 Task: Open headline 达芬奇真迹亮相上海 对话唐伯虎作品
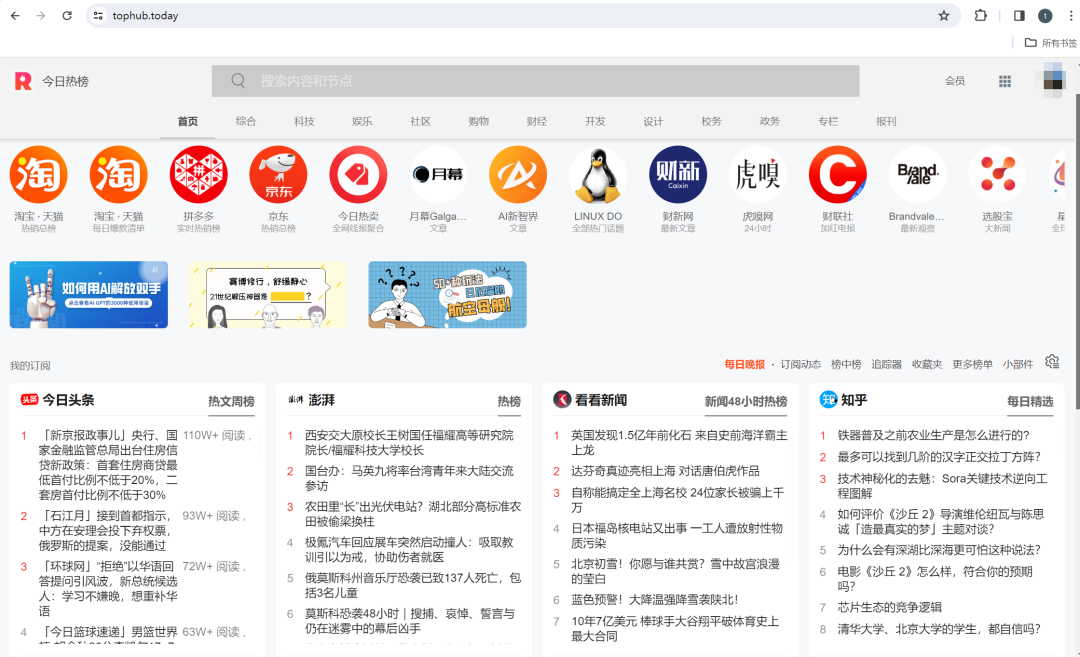pyautogui.click(x=665, y=471)
